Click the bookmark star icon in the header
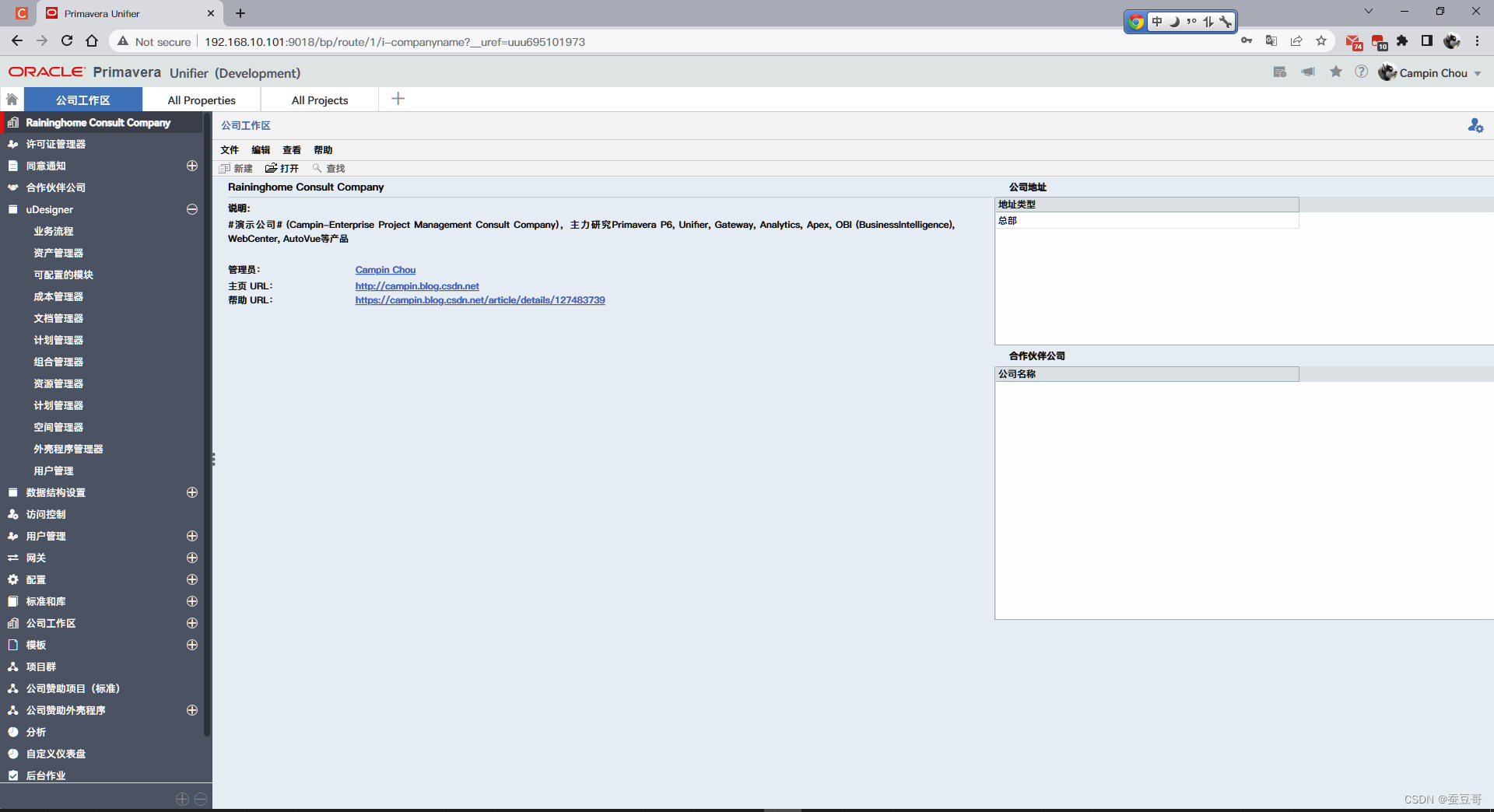Screen dimensions: 1494x812 (x=1336, y=71)
